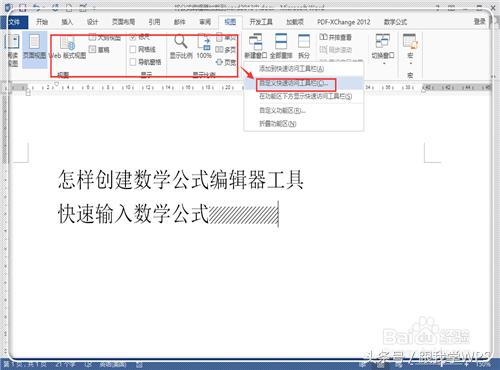Click 拆分 split window button
This screenshot has width=500, height=370.
pos(304,47)
